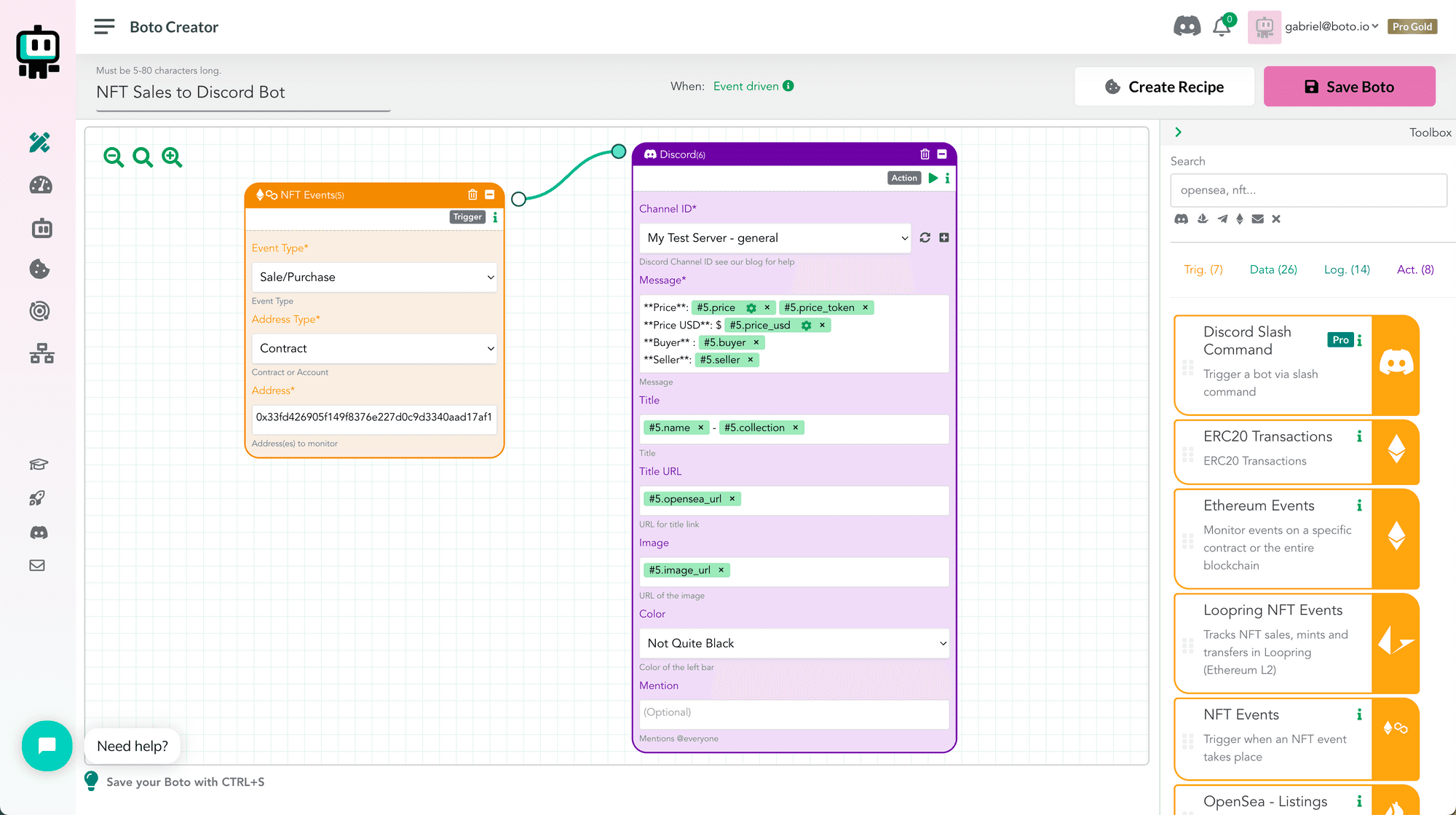1456x815 pixels.
Task: Filter toolbox by Ethereum
Action: (x=1240, y=218)
